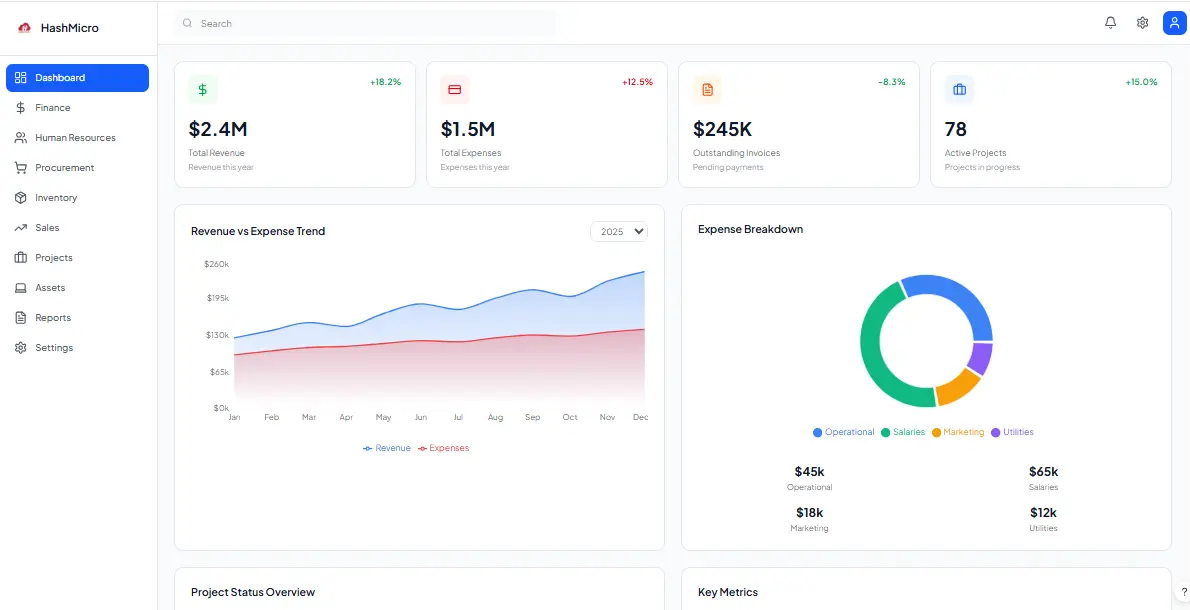This screenshot has width=1190, height=610.
Task: Open Settings from the sidebar menu
Action: pyautogui.click(x=55, y=347)
